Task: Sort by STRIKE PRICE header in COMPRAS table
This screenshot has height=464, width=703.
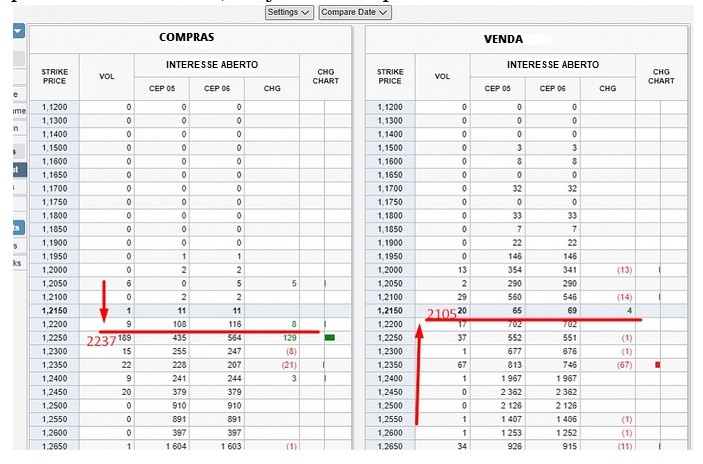Action: click(54, 77)
